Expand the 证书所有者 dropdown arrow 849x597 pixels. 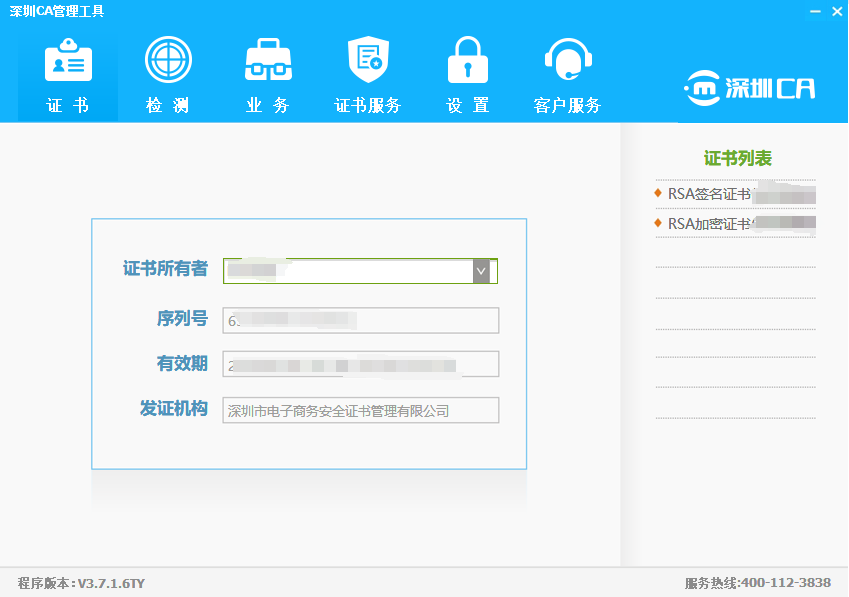481,271
